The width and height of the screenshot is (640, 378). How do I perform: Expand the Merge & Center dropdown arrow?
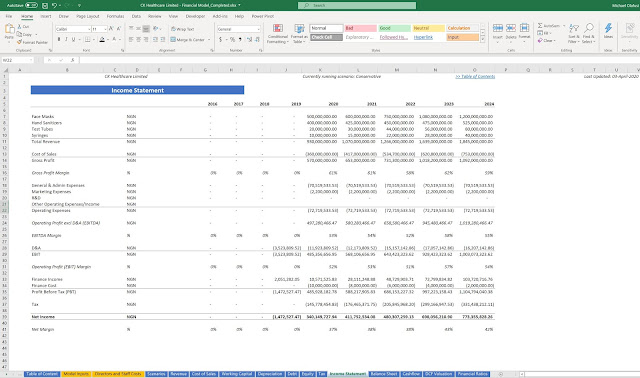pyautogui.click(x=209, y=40)
